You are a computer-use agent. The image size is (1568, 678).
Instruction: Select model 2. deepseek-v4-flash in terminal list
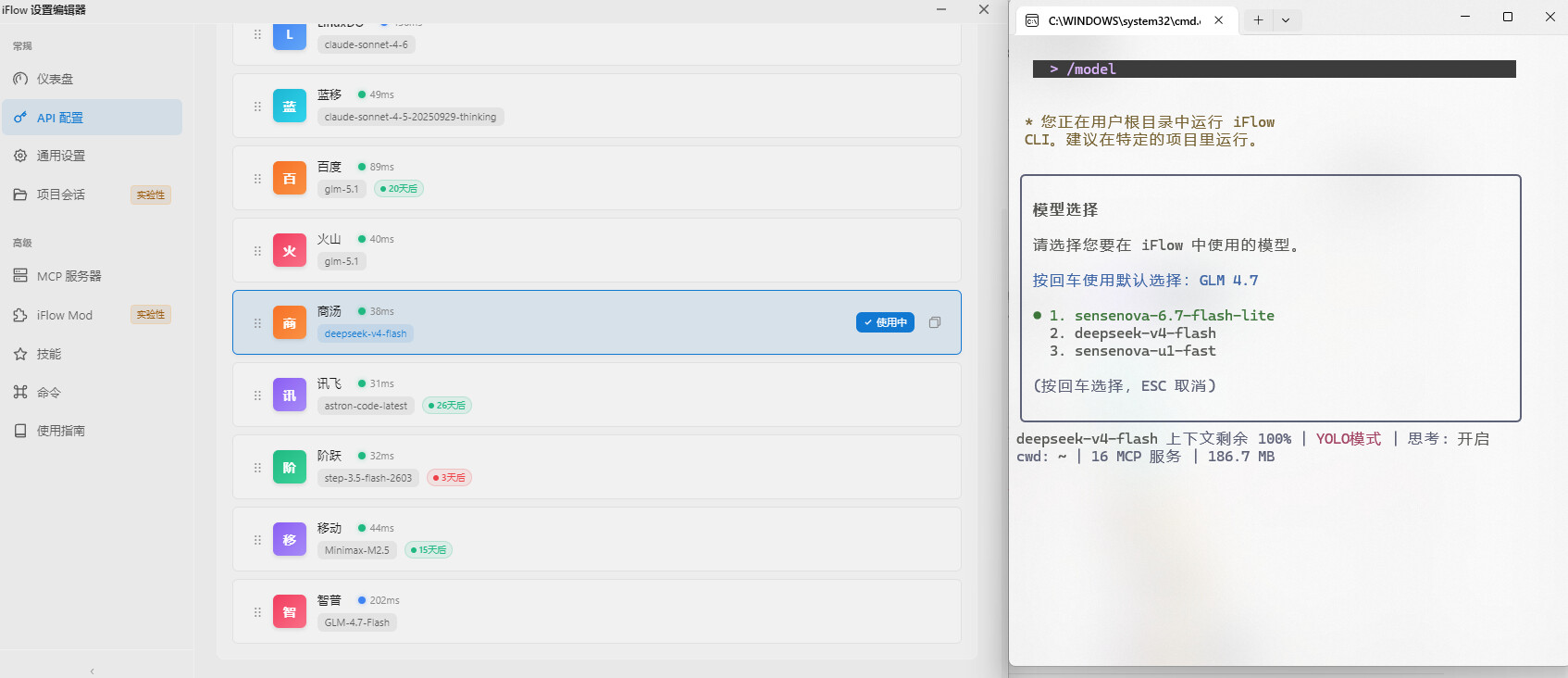coord(1133,333)
